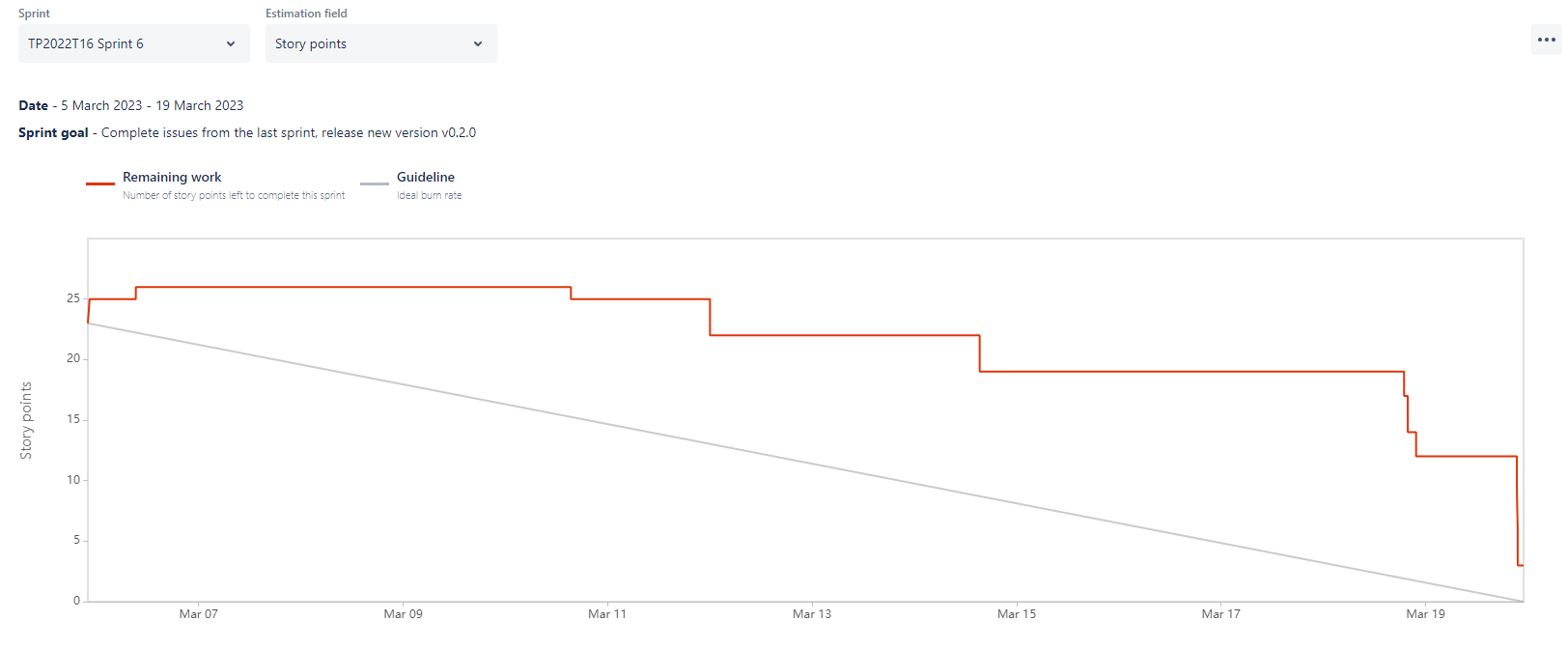Viewport: 1568px width, 649px height.
Task: Select the Remaining work legend label
Action: pos(172,177)
